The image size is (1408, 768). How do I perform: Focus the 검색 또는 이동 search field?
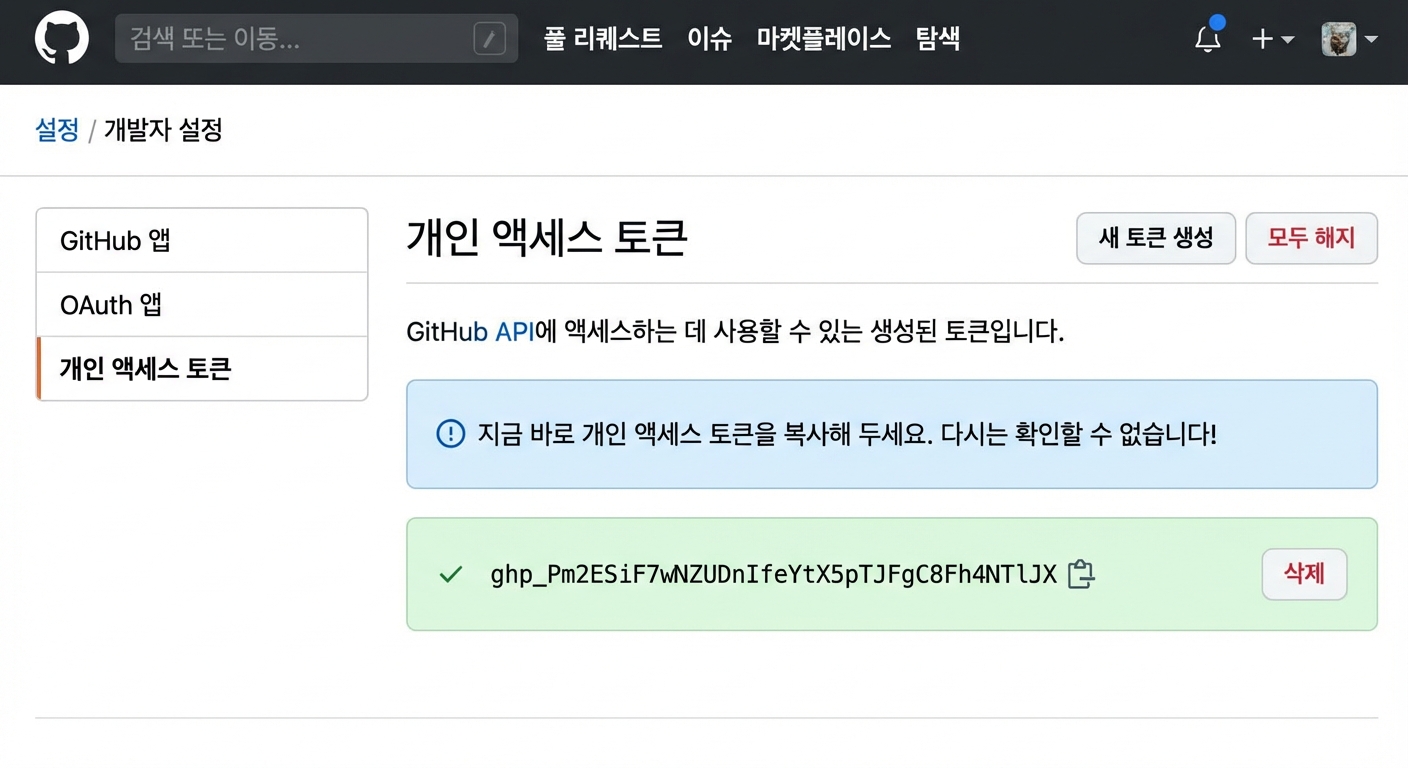point(316,39)
